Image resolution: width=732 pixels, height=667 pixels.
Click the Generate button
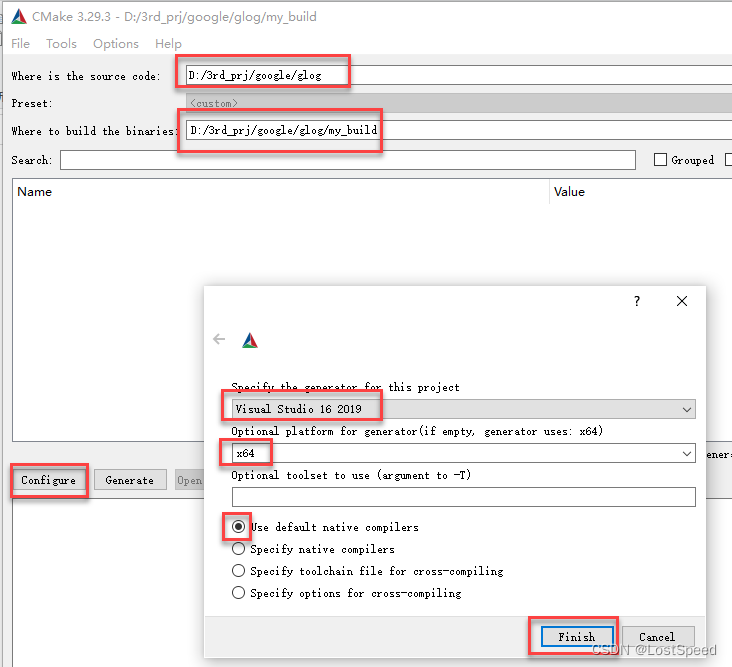click(130, 480)
